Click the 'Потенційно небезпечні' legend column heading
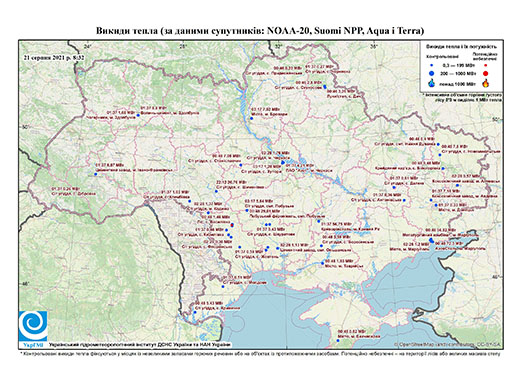This screenshot has height=368, width=520. click(485, 56)
